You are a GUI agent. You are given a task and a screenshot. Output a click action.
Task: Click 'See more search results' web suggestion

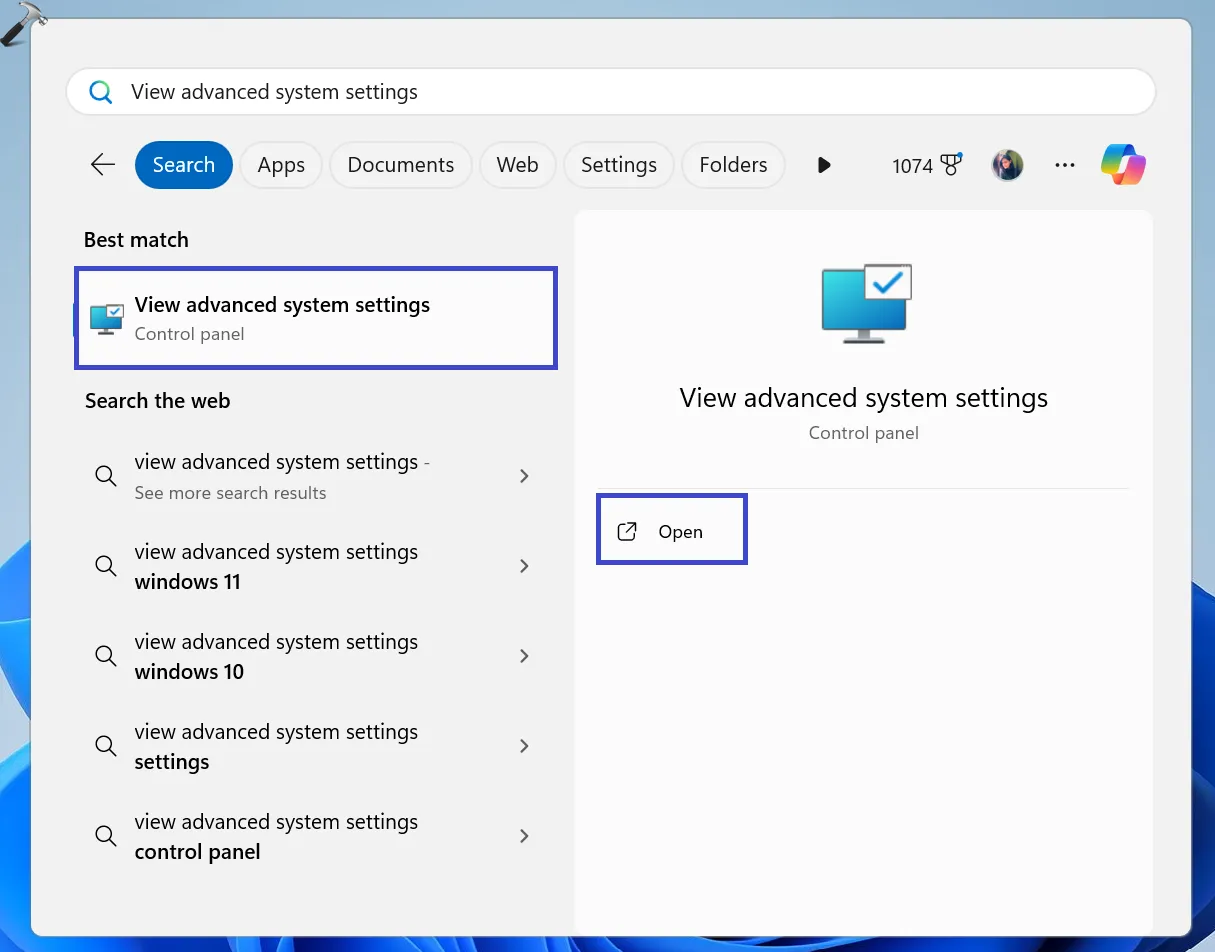tap(281, 477)
